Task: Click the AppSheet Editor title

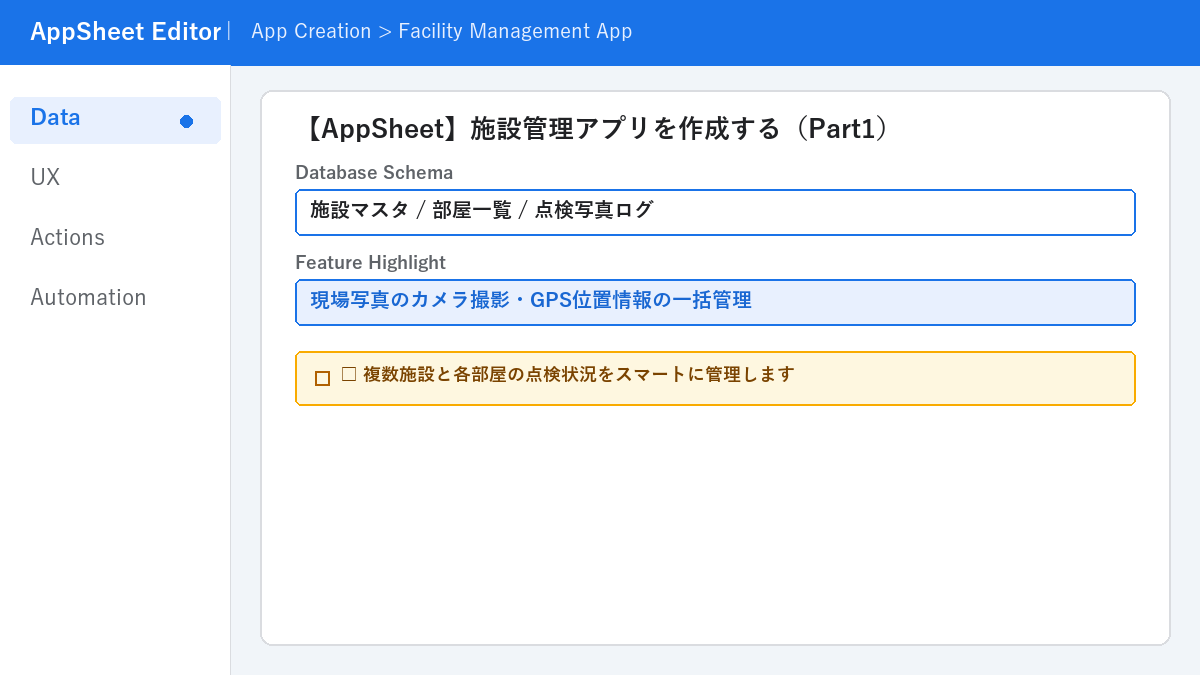Action: coord(125,32)
